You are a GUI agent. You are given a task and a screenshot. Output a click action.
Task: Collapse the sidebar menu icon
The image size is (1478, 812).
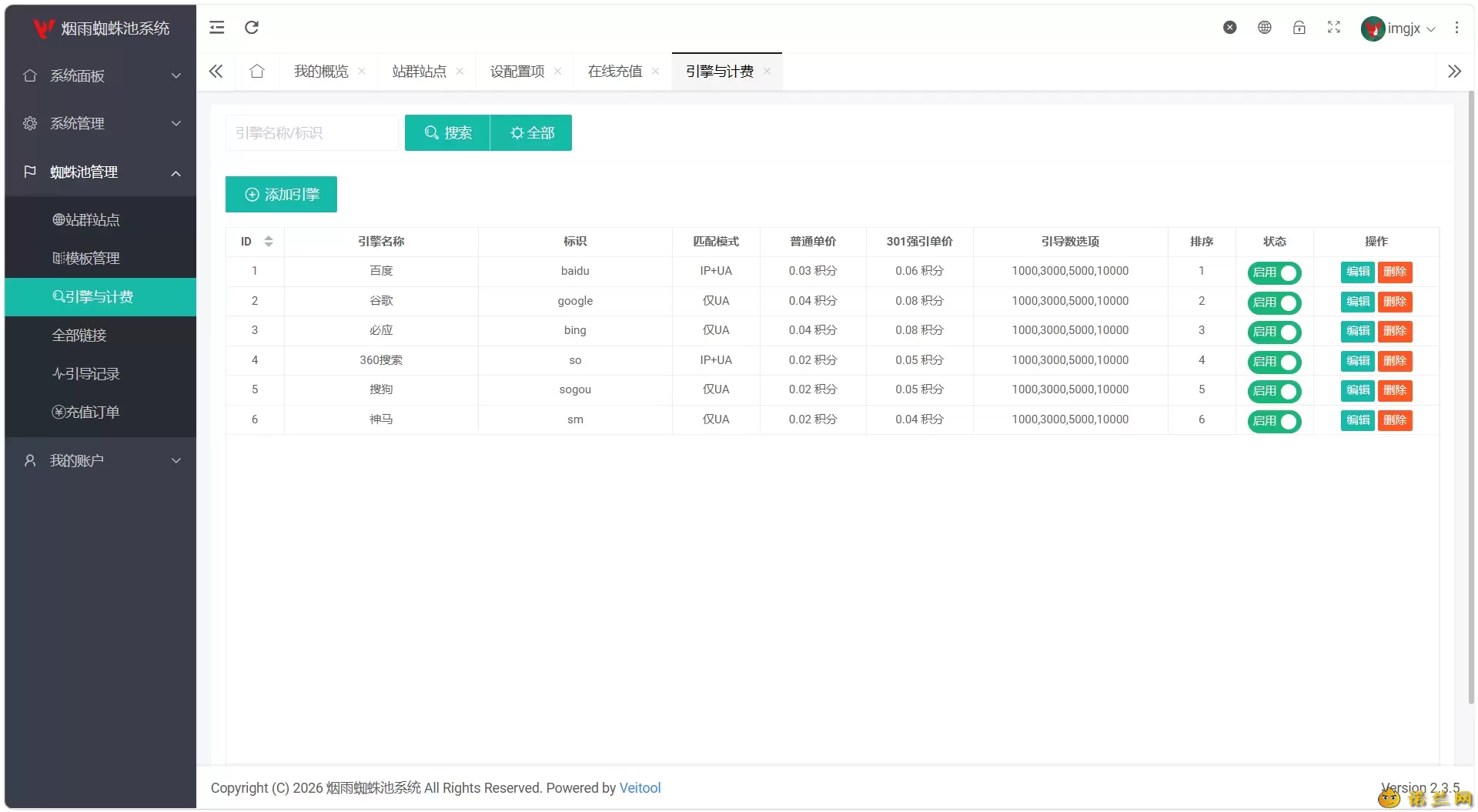click(217, 28)
